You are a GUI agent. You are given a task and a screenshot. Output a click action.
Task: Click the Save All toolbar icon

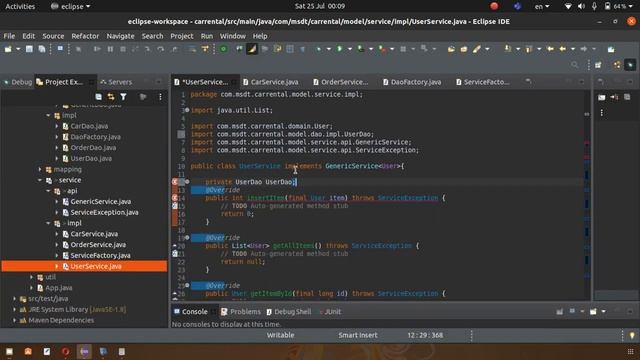click(x=42, y=49)
